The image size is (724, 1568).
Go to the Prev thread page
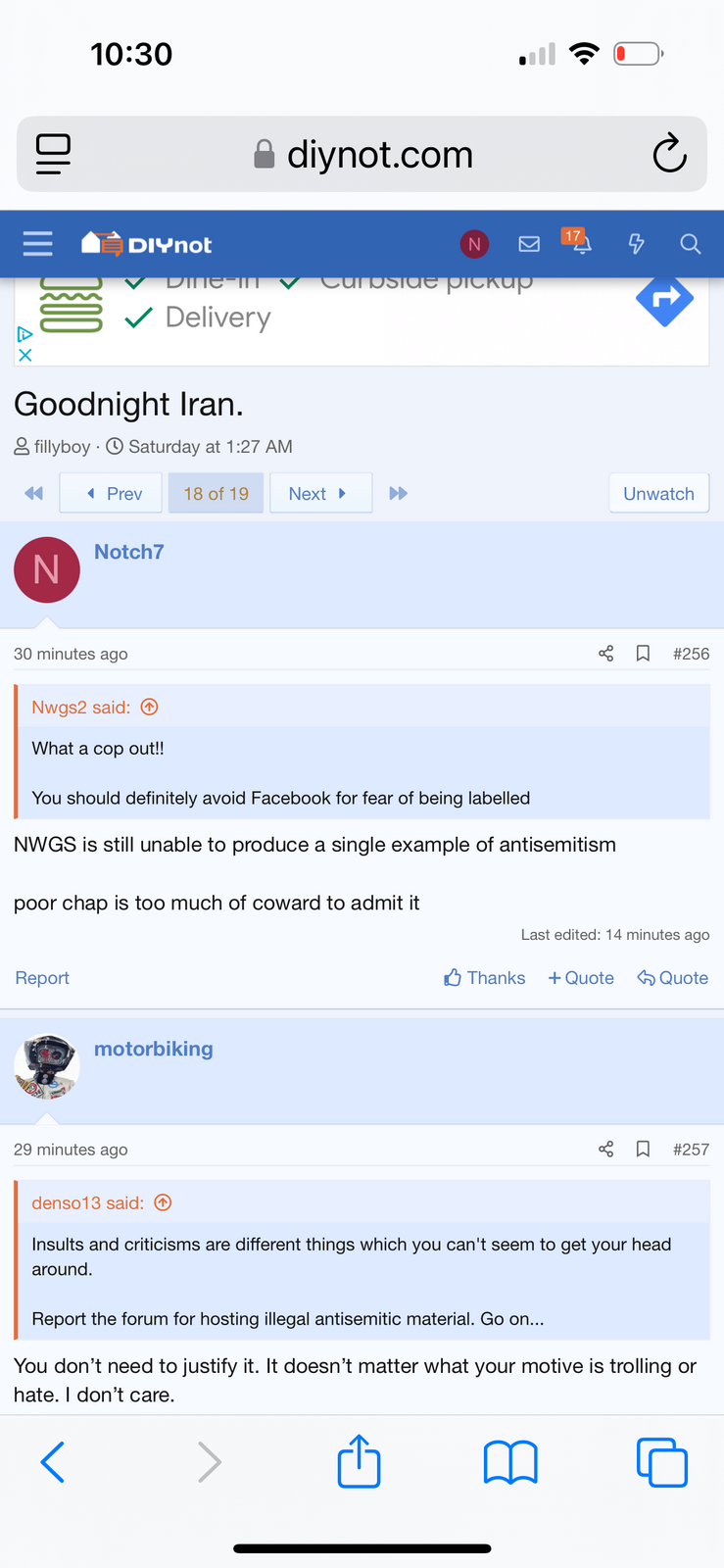click(113, 493)
